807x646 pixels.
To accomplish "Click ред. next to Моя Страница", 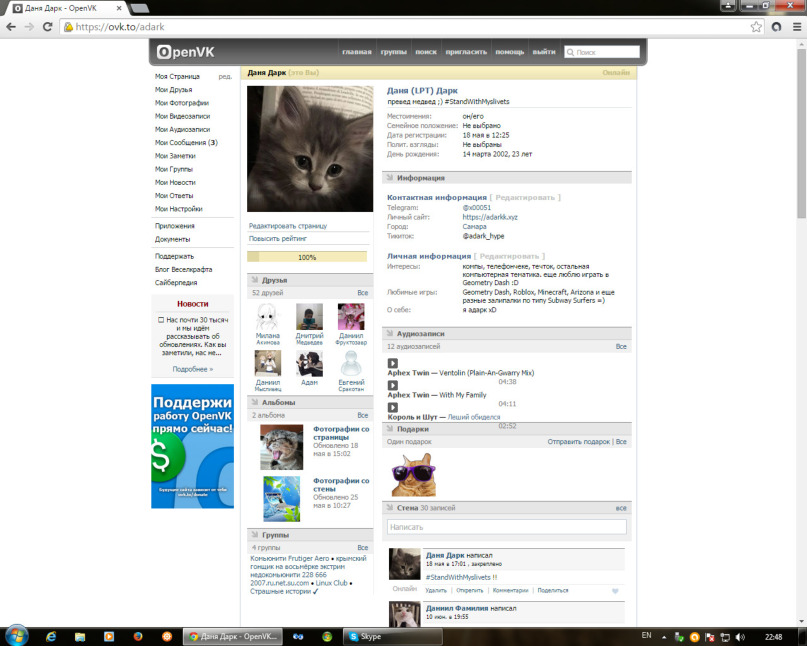I will pos(225,76).
